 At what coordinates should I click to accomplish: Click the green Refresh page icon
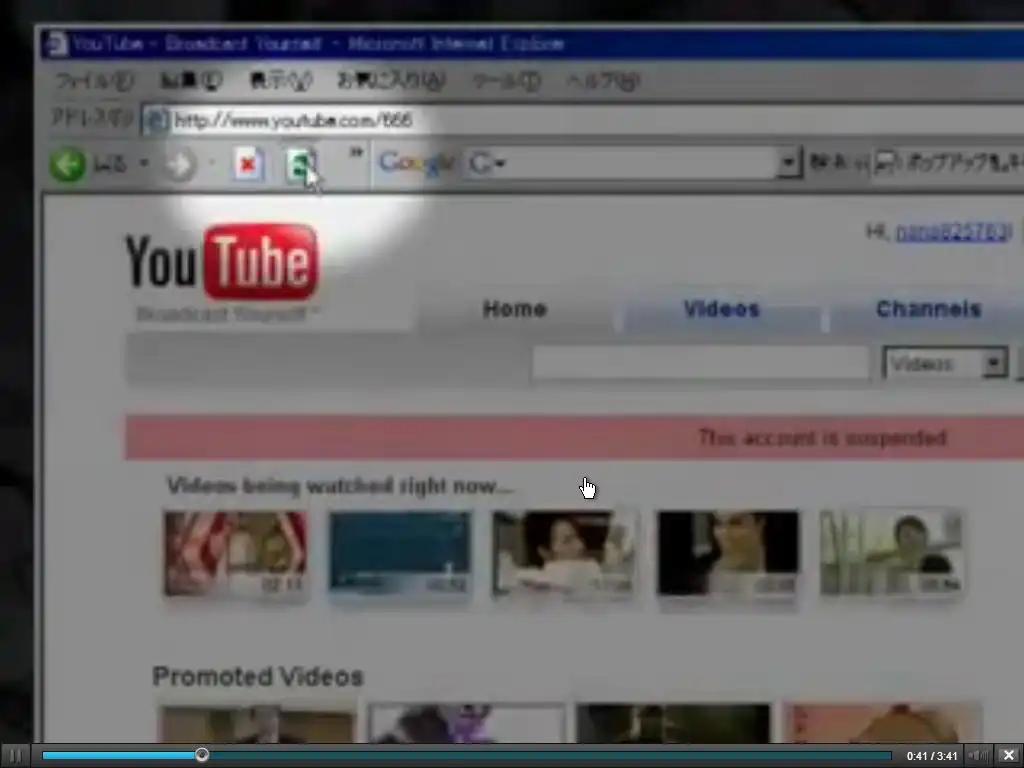pos(301,164)
